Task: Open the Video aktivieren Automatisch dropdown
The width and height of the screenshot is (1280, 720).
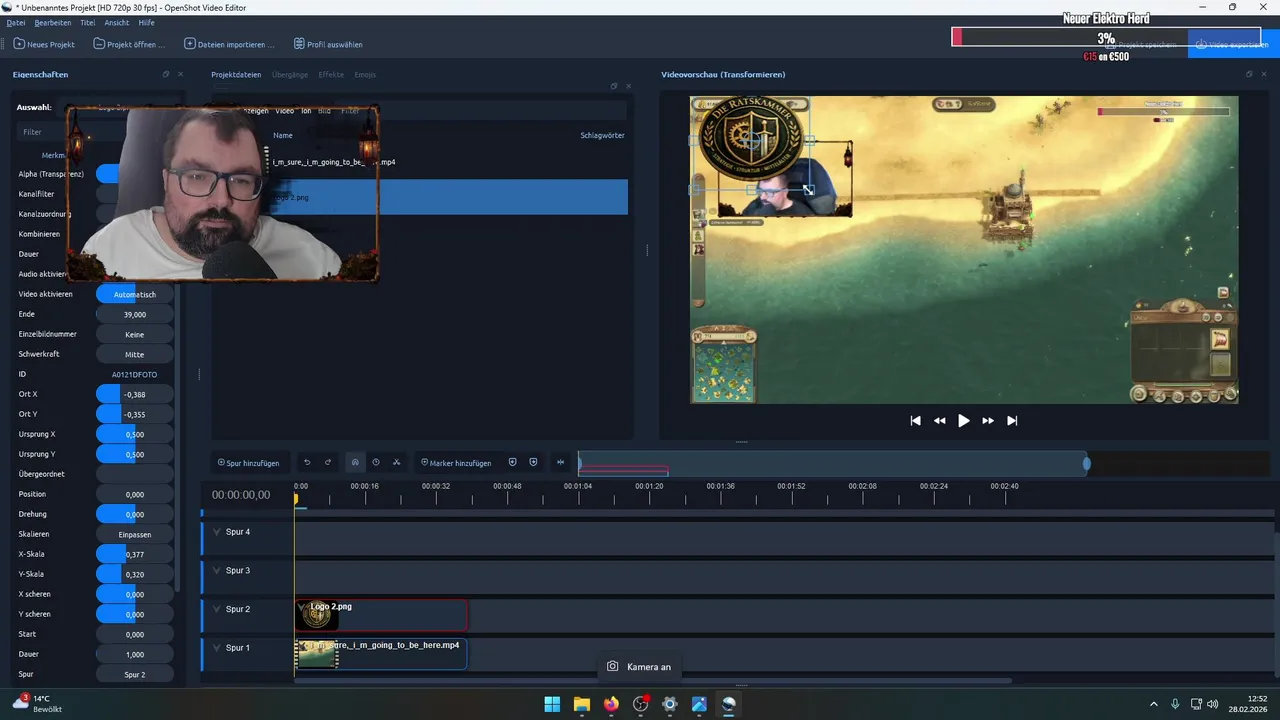Action: tap(134, 294)
